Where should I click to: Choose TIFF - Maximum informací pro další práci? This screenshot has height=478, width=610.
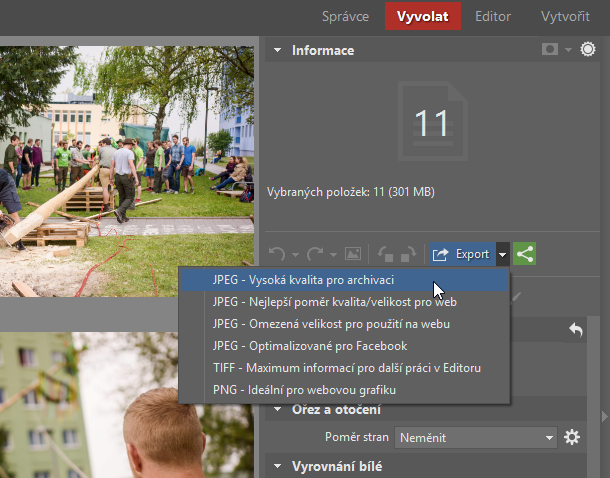click(344, 368)
